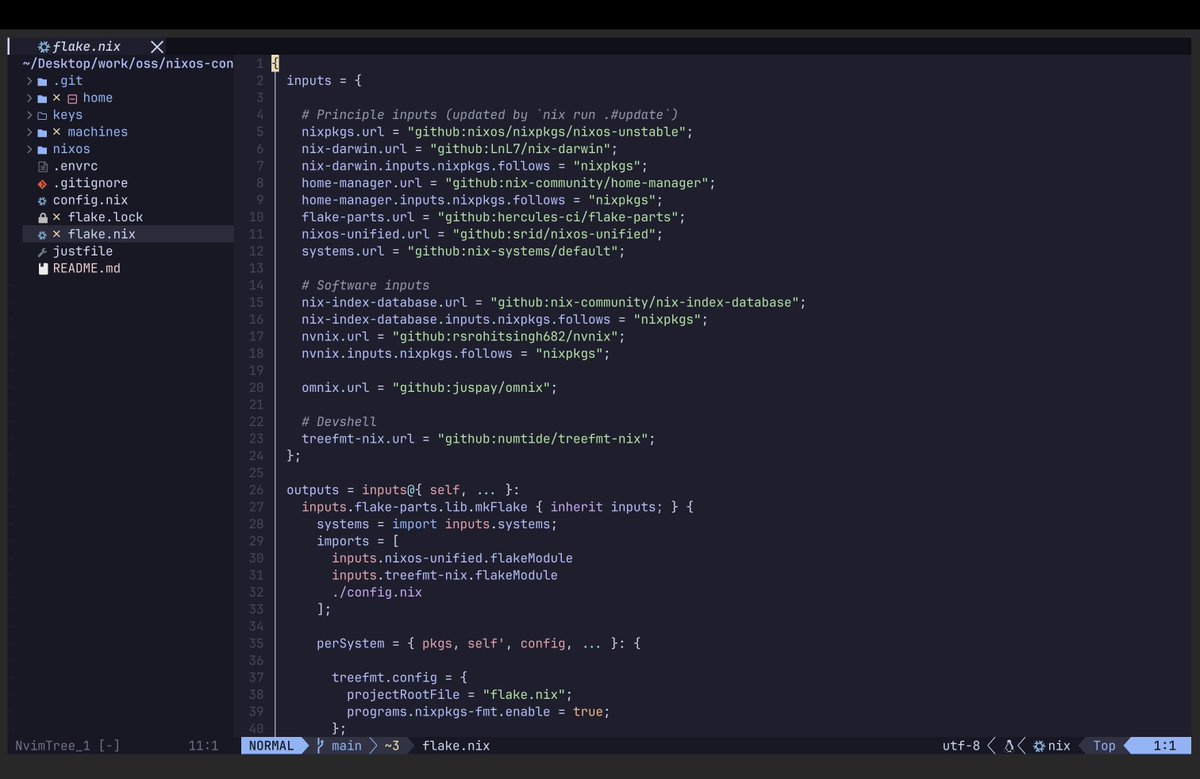This screenshot has width=1200, height=779.
Task: Click 'omnix.url' on line 20
Action: [x=335, y=387]
